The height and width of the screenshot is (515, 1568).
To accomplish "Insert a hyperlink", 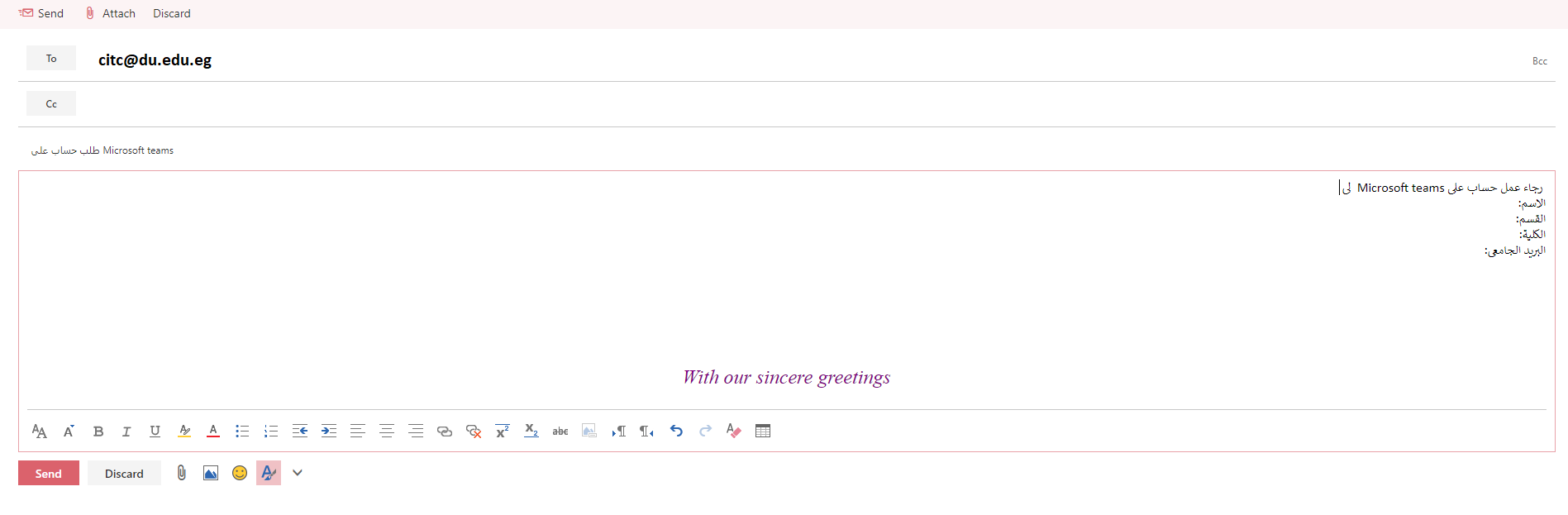I will (x=445, y=431).
